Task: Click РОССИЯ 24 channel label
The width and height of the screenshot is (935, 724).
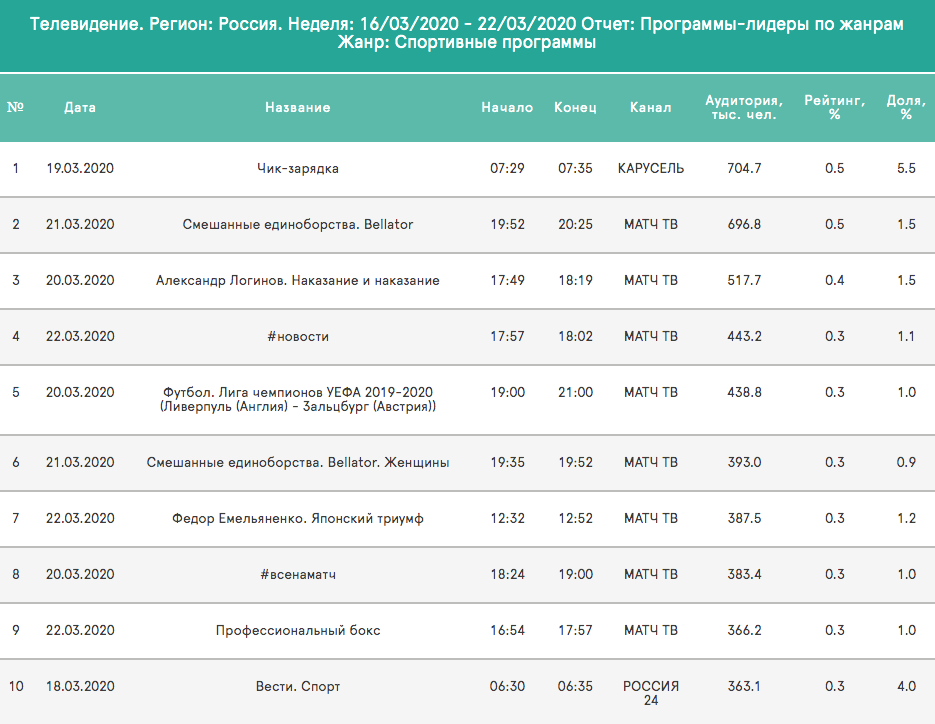Action: pyautogui.click(x=651, y=687)
